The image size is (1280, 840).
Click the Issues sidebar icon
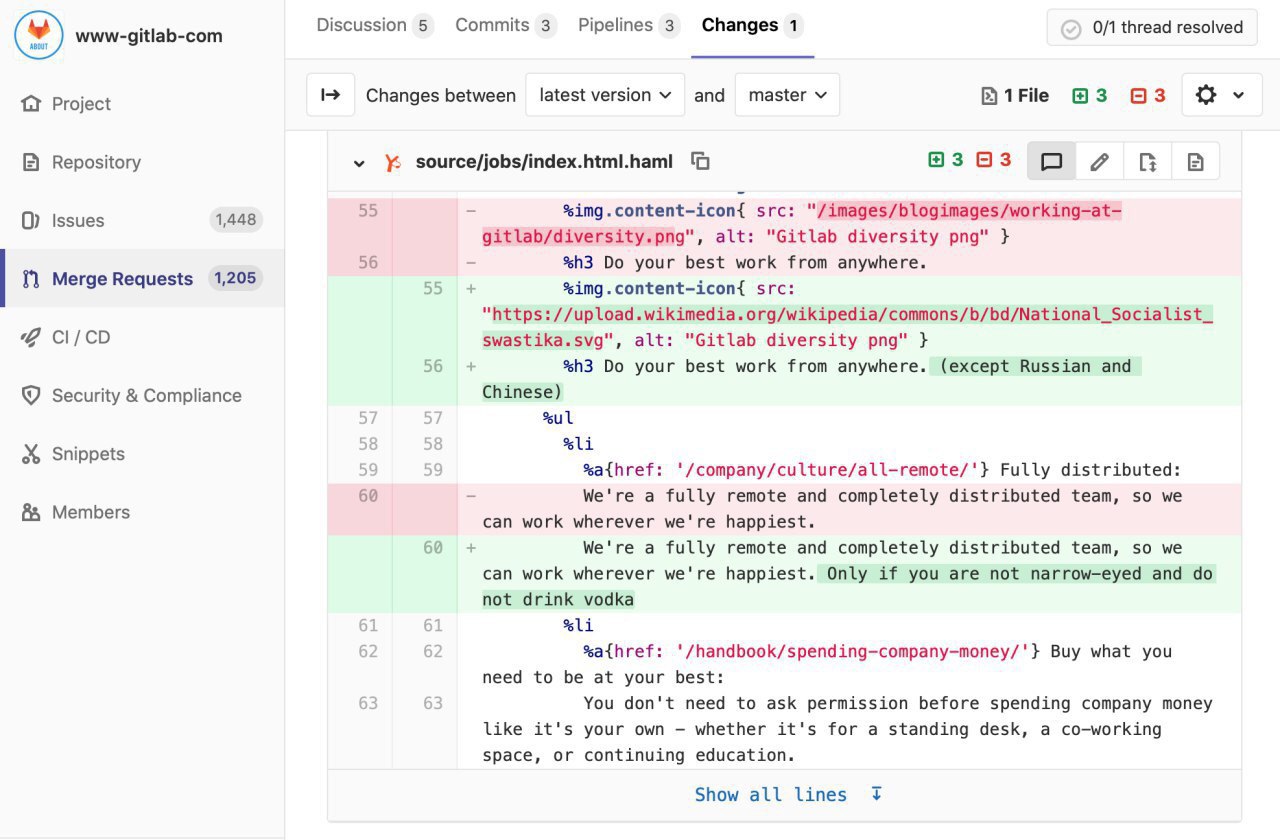[31, 220]
